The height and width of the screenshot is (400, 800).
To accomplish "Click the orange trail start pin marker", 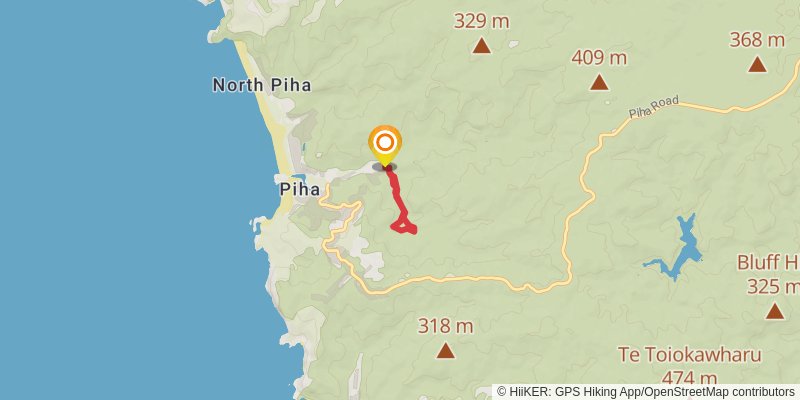I will coord(385,145).
